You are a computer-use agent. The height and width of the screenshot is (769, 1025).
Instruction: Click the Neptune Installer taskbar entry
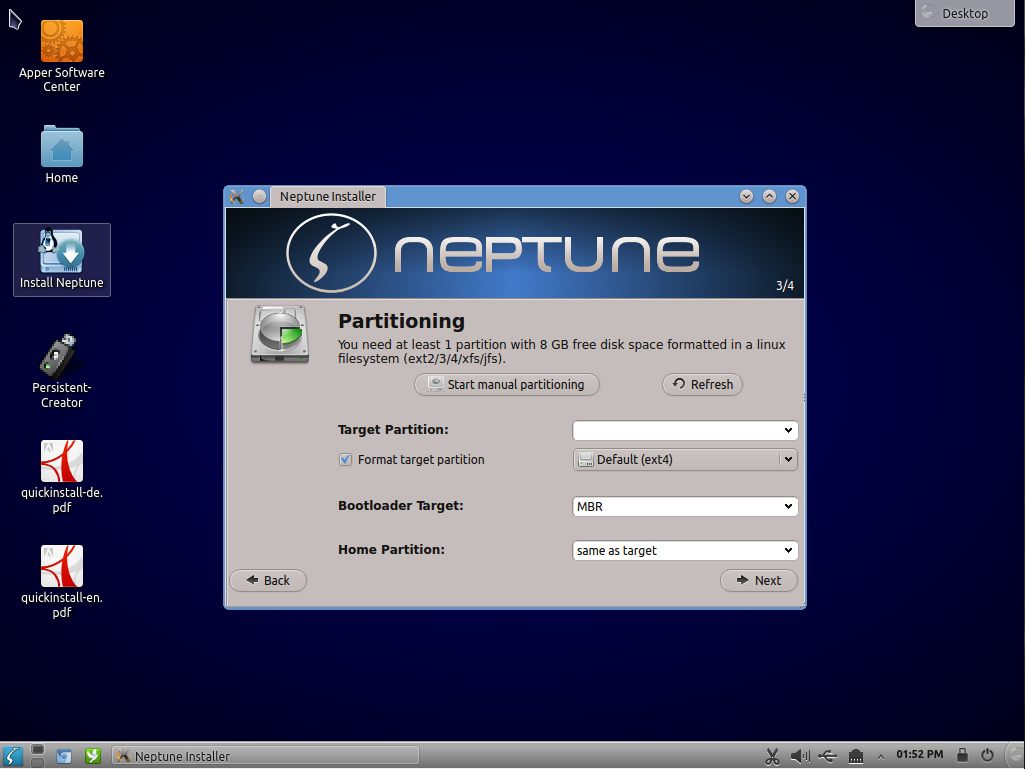click(x=265, y=756)
